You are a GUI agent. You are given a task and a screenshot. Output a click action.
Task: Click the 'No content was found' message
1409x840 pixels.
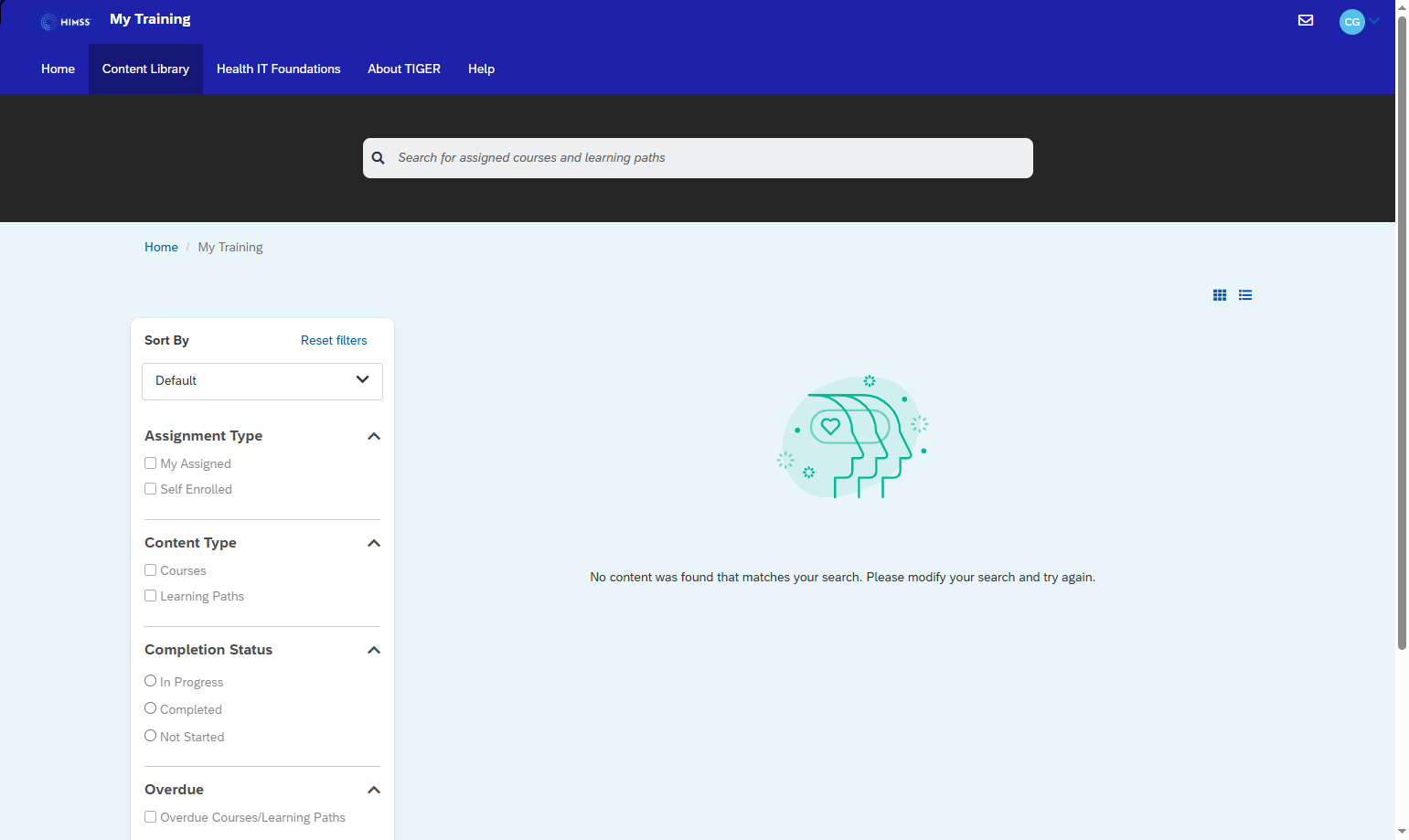[843, 577]
